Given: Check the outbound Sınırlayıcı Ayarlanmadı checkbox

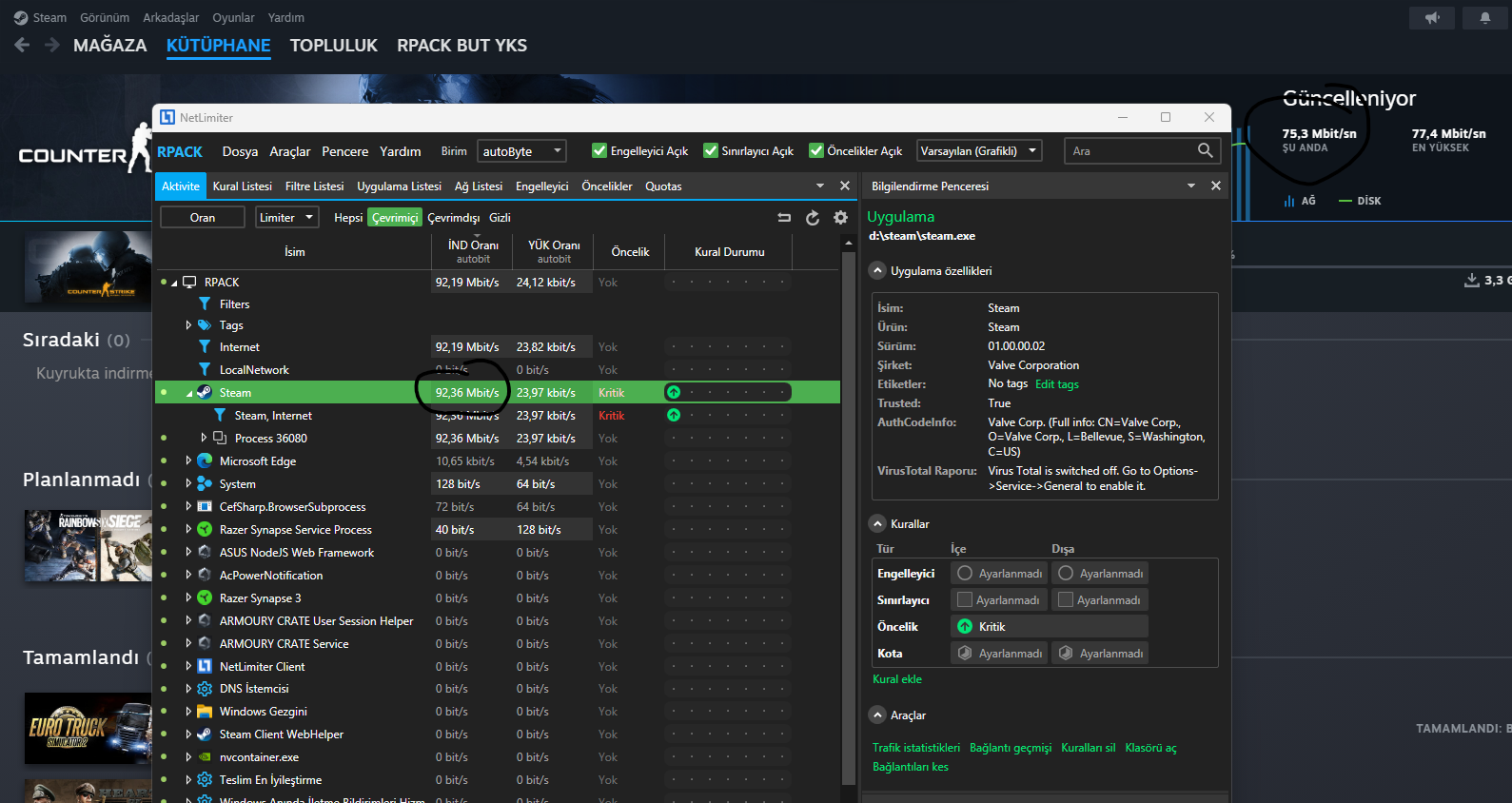Looking at the screenshot, I should click(x=1066, y=599).
